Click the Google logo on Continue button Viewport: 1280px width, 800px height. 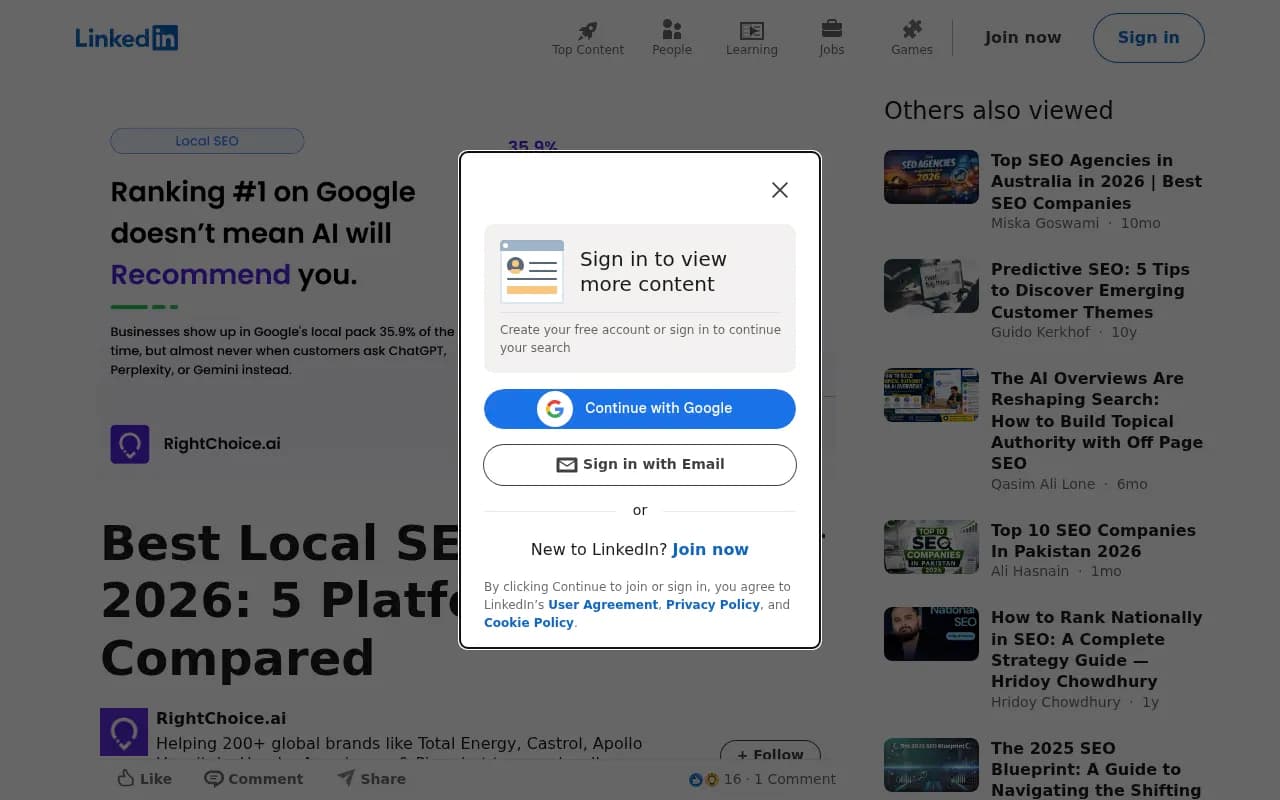point(555,408)
